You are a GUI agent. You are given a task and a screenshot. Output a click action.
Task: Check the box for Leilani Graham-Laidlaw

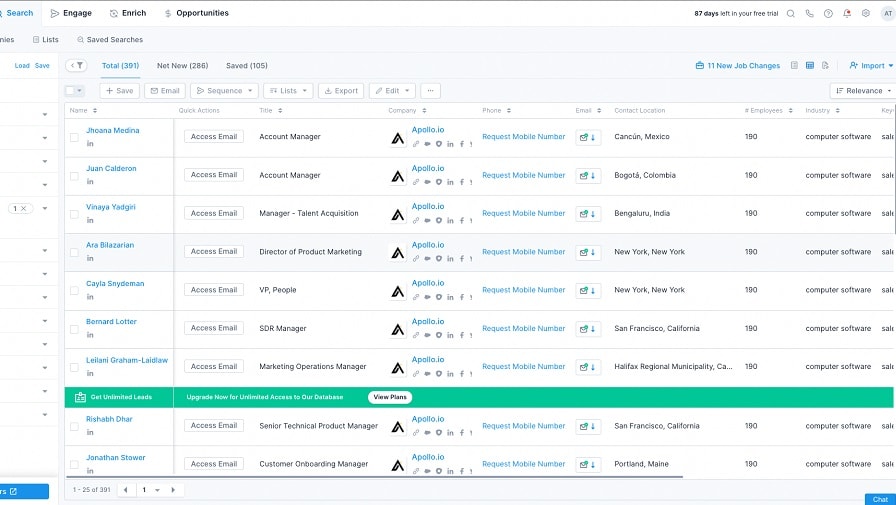click(x=74, y=367)
